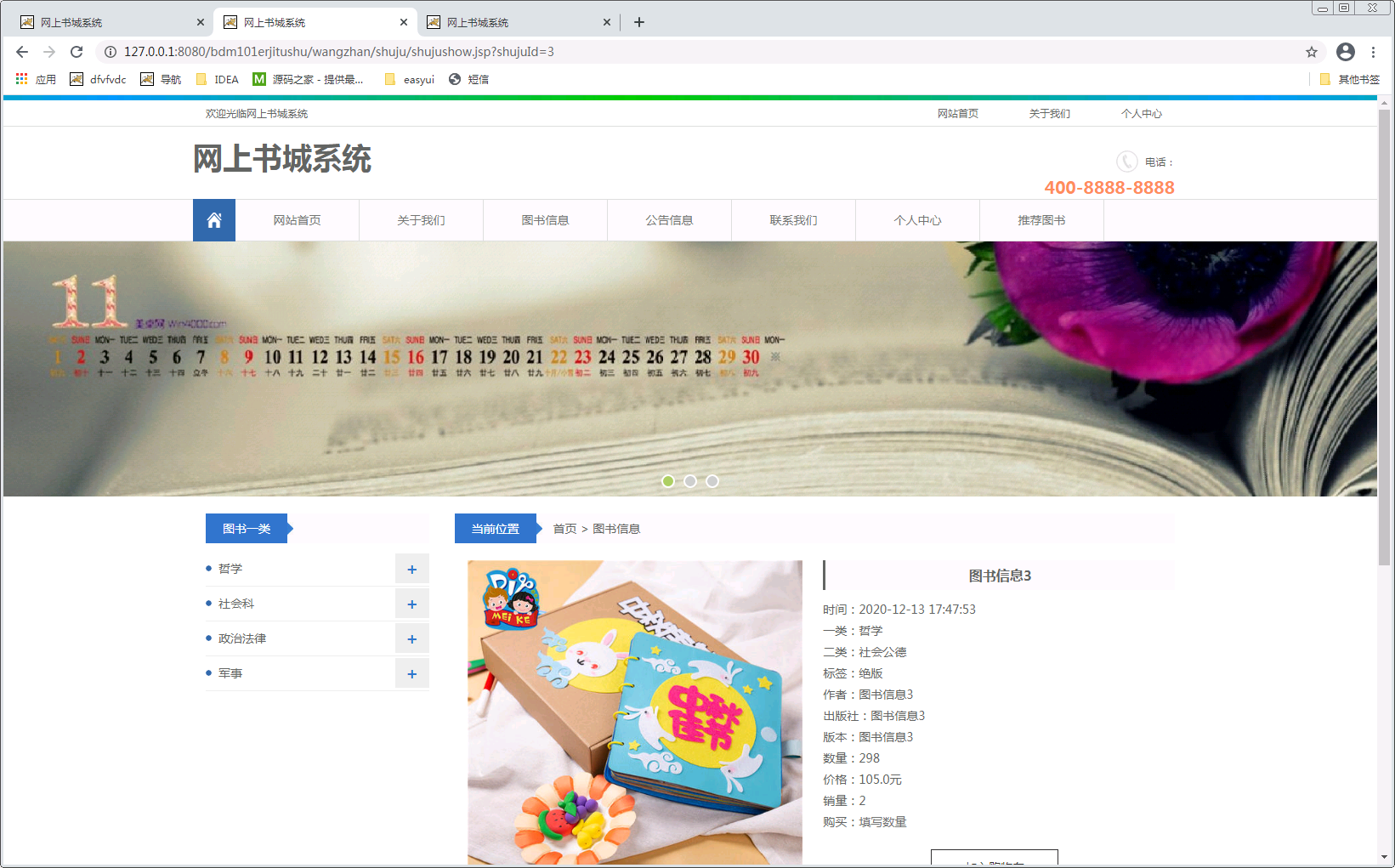
Task: Open 推荐图书 in main navigation
Action: (1042, 220)
